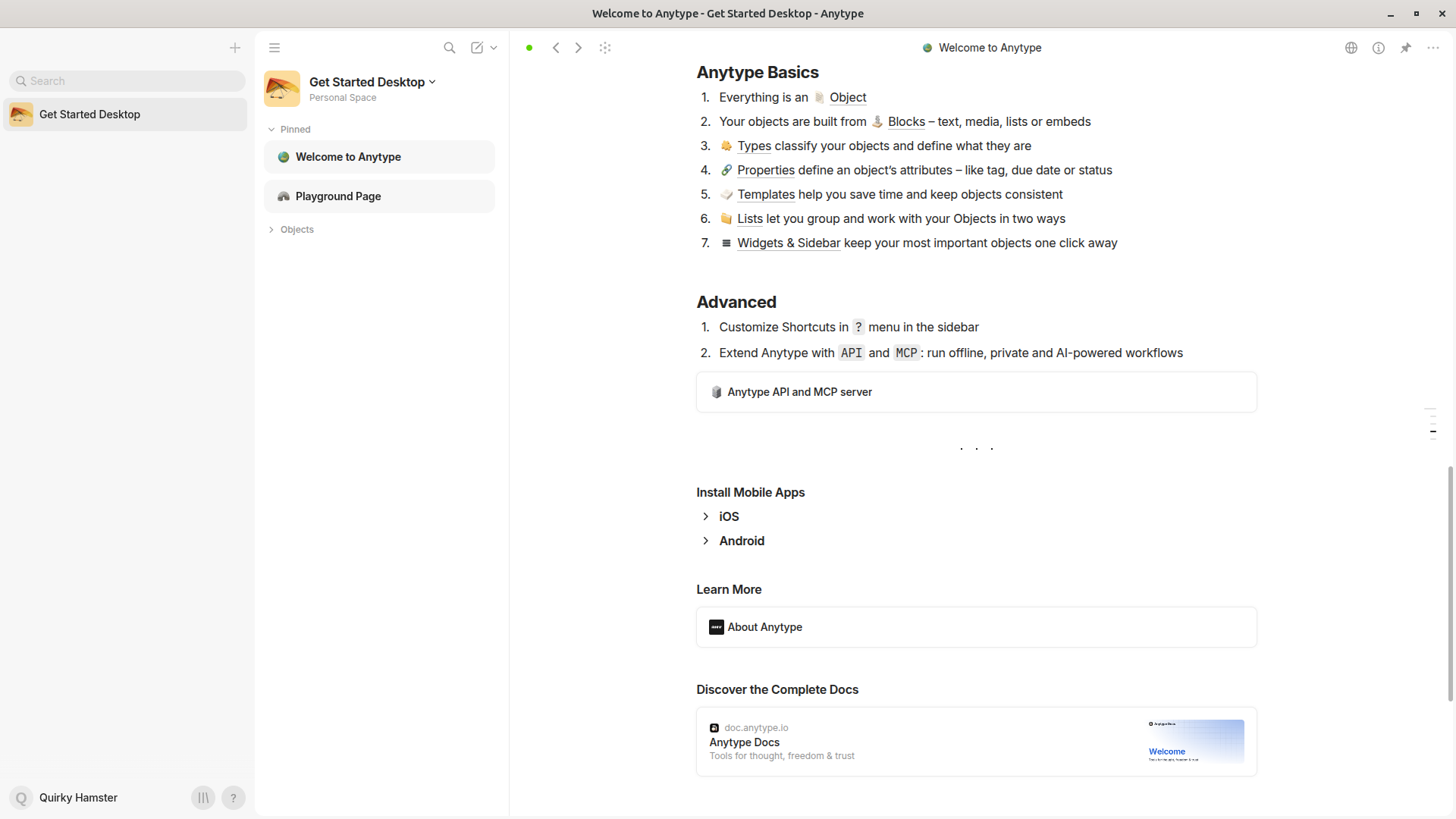Select Get Started Desktop in space list
1456x819 pixels.
125,115
